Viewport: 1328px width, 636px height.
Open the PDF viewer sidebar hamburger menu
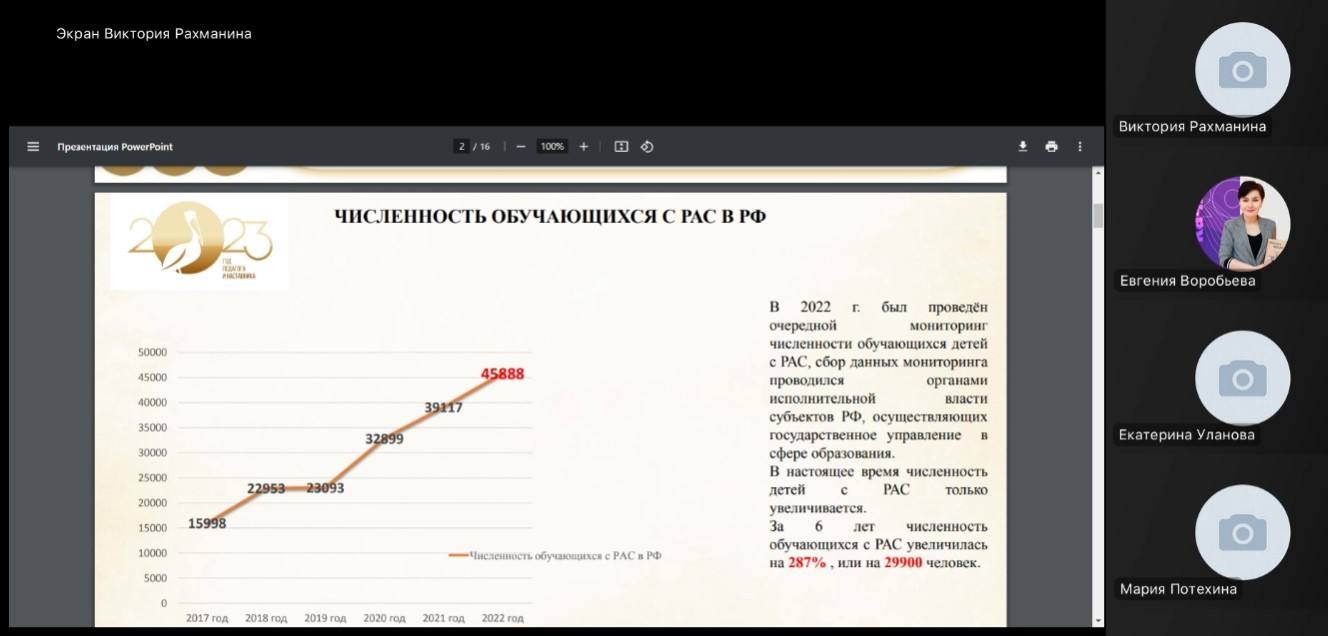[x=33, y=146]
